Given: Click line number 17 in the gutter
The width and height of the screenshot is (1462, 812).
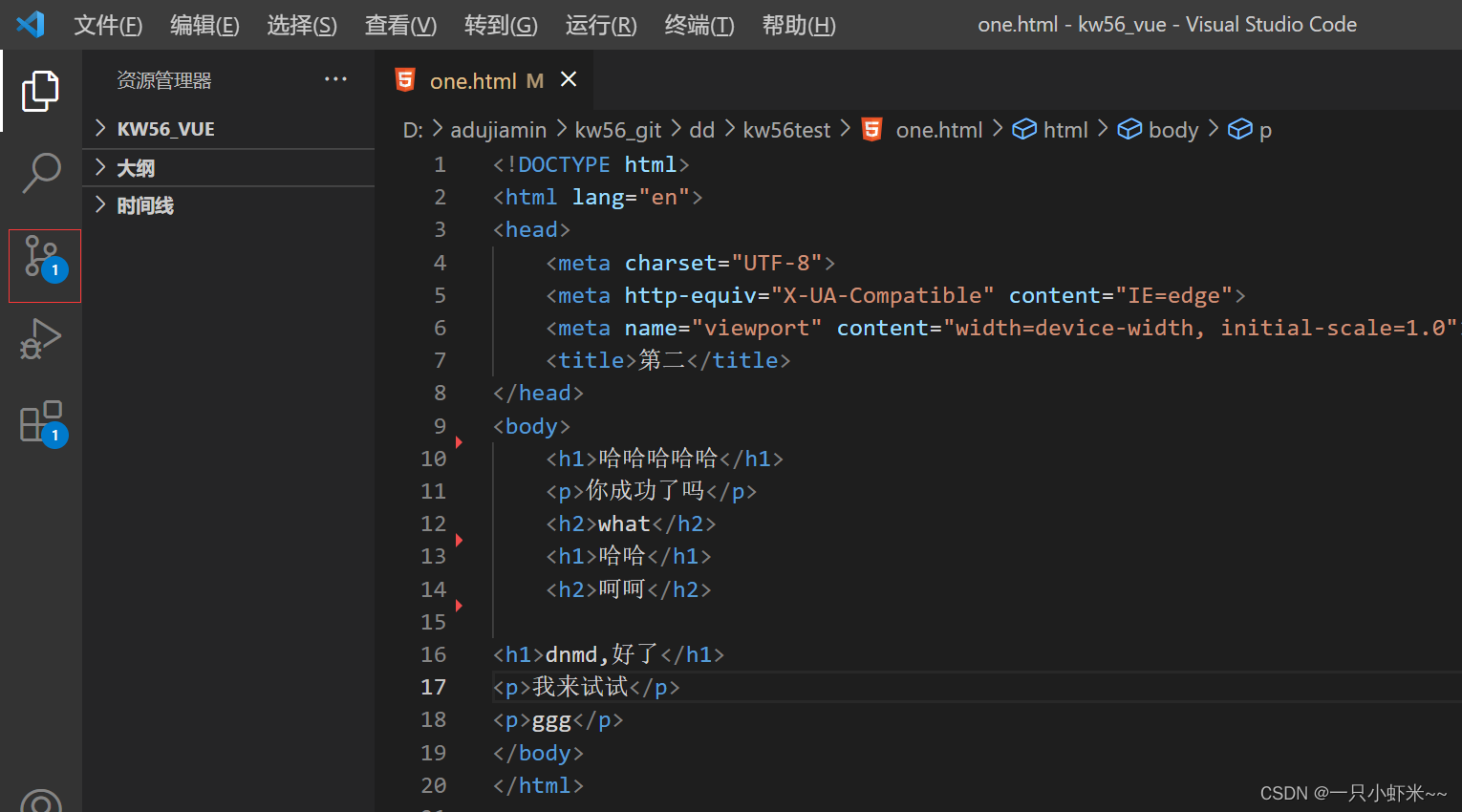Looking at the screenshot, I should click(434, 687).
